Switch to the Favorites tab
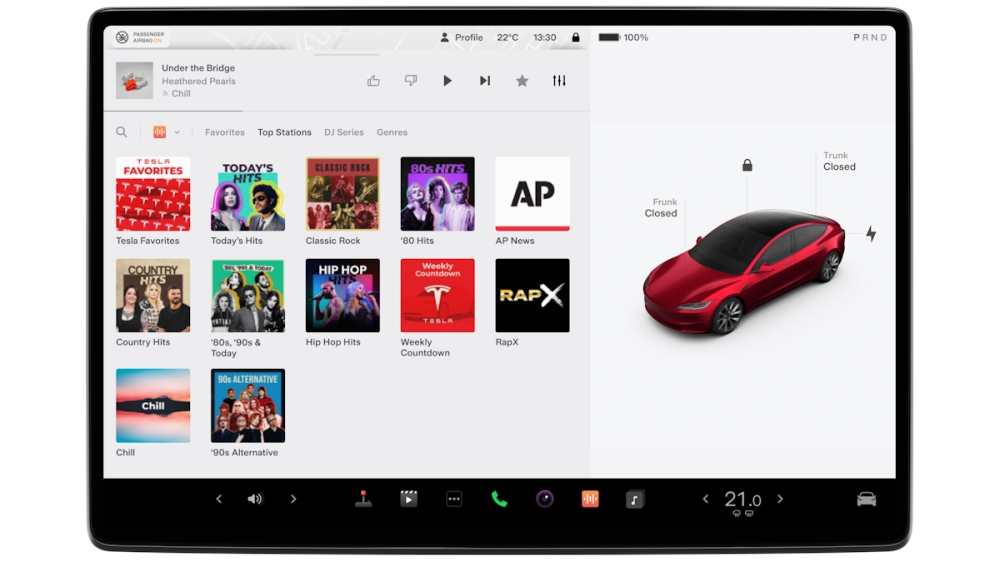Screen dimensions: 1000x562 [x=224, y=132]
